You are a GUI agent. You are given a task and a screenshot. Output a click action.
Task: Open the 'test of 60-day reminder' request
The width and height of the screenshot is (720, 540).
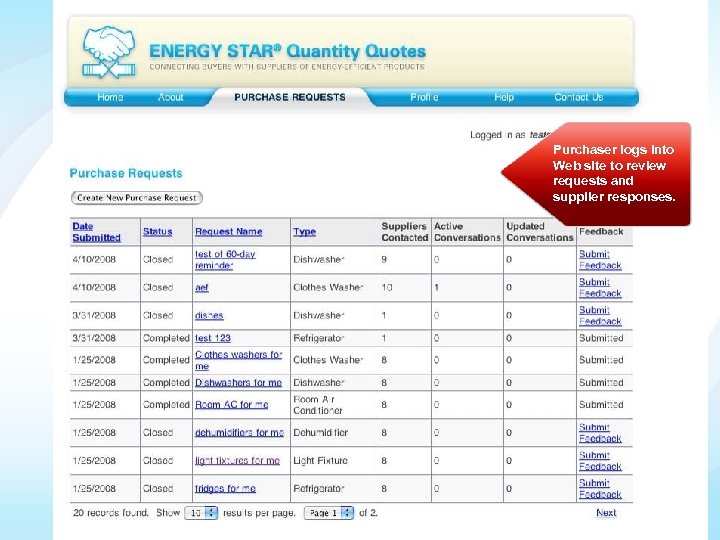click(225, 260)
